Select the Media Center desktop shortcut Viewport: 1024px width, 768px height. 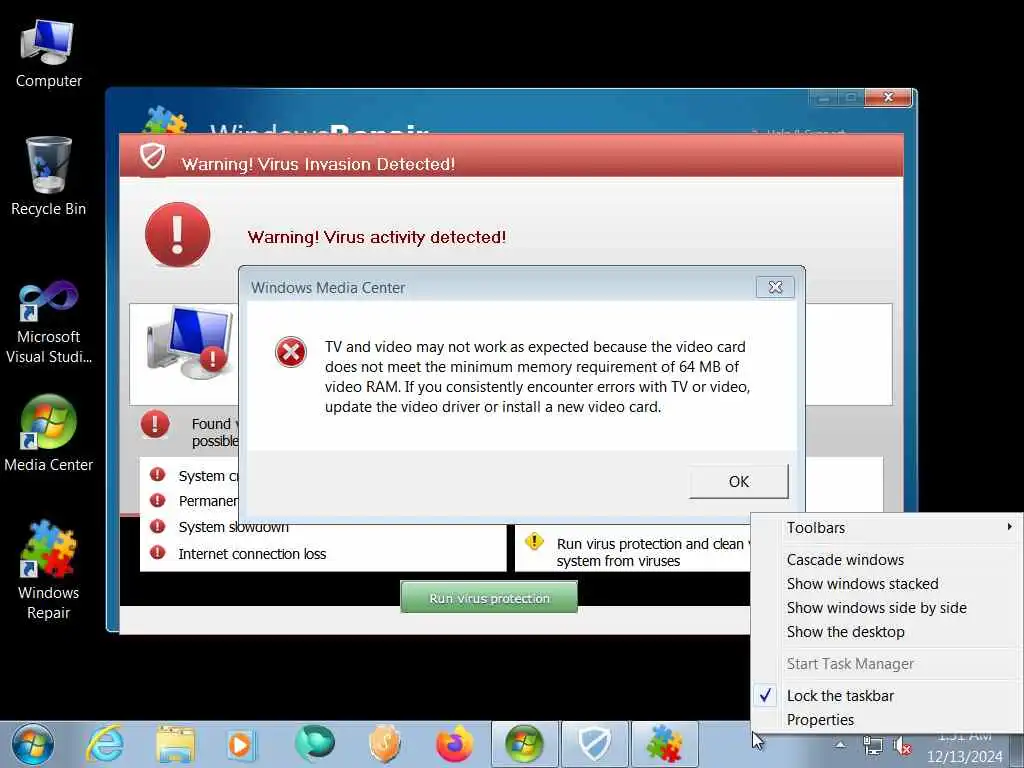coord(48,434)
